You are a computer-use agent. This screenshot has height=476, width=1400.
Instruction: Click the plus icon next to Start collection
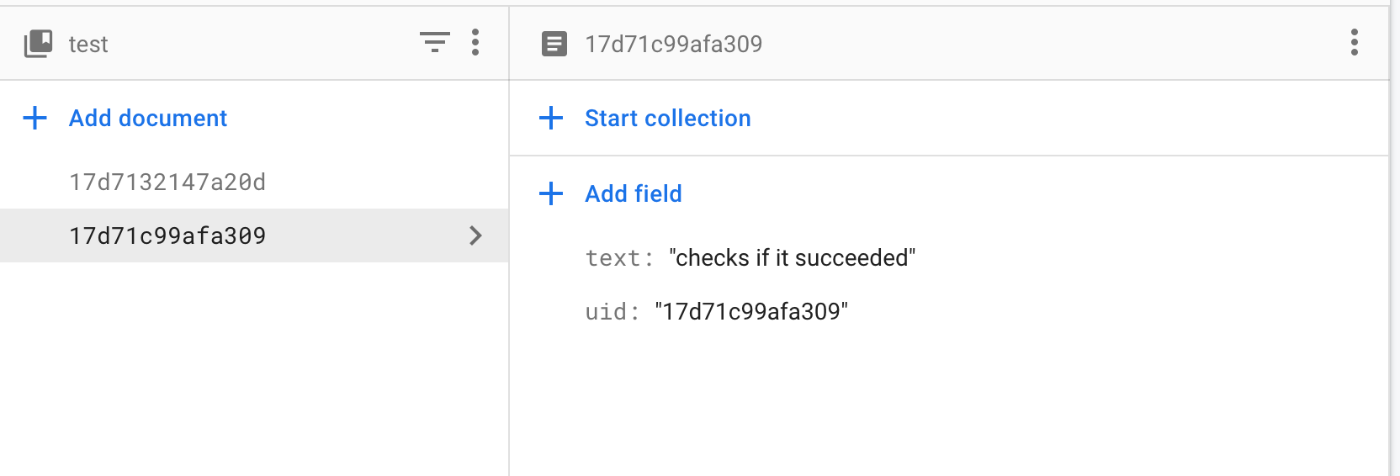click(551, 118)
